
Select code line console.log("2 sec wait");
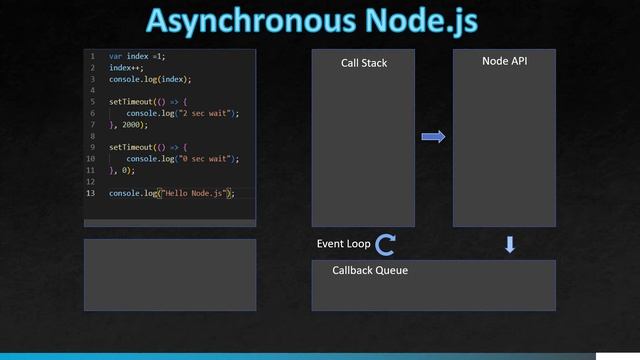pos(182,113)
